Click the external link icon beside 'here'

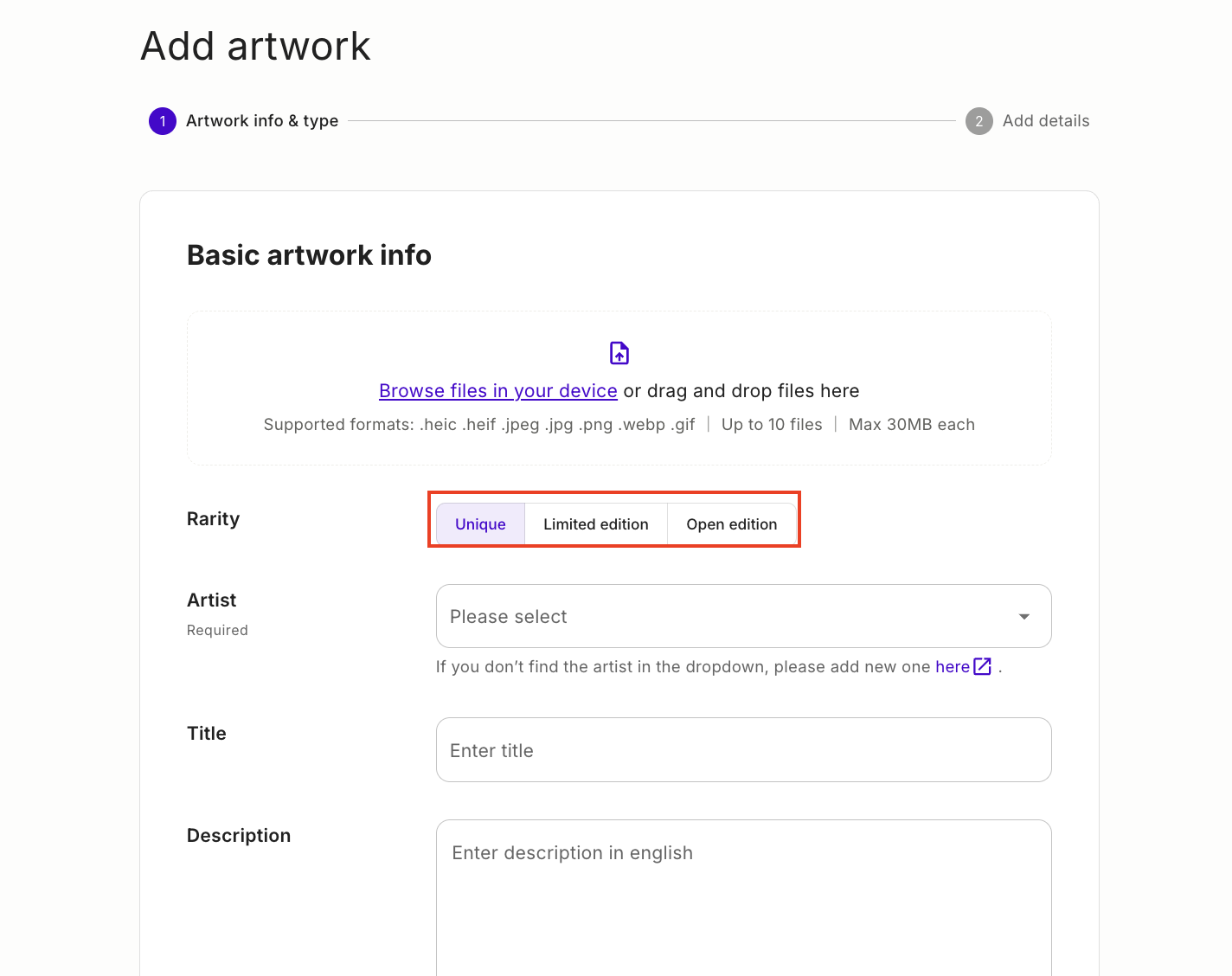point(983,666)
